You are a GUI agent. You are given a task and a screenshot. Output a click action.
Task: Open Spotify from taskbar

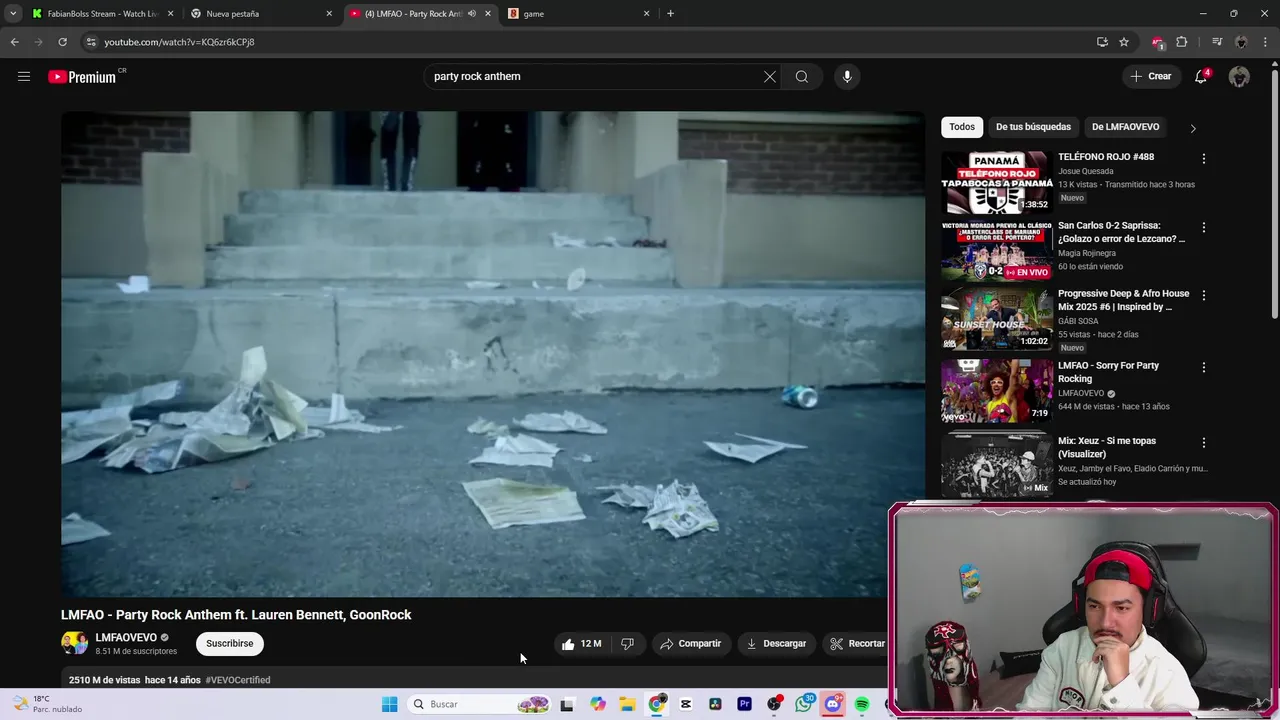tap(862, 705)
